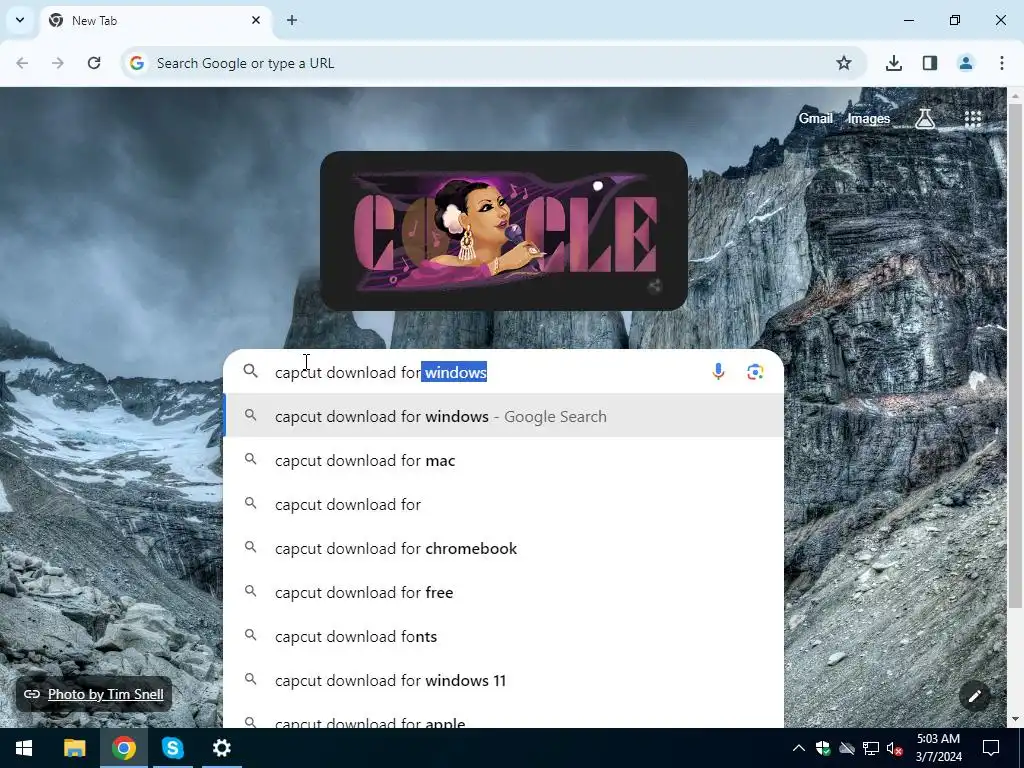
Task: Choose the plain capcut download for suggestion
Action: point(504,504)
